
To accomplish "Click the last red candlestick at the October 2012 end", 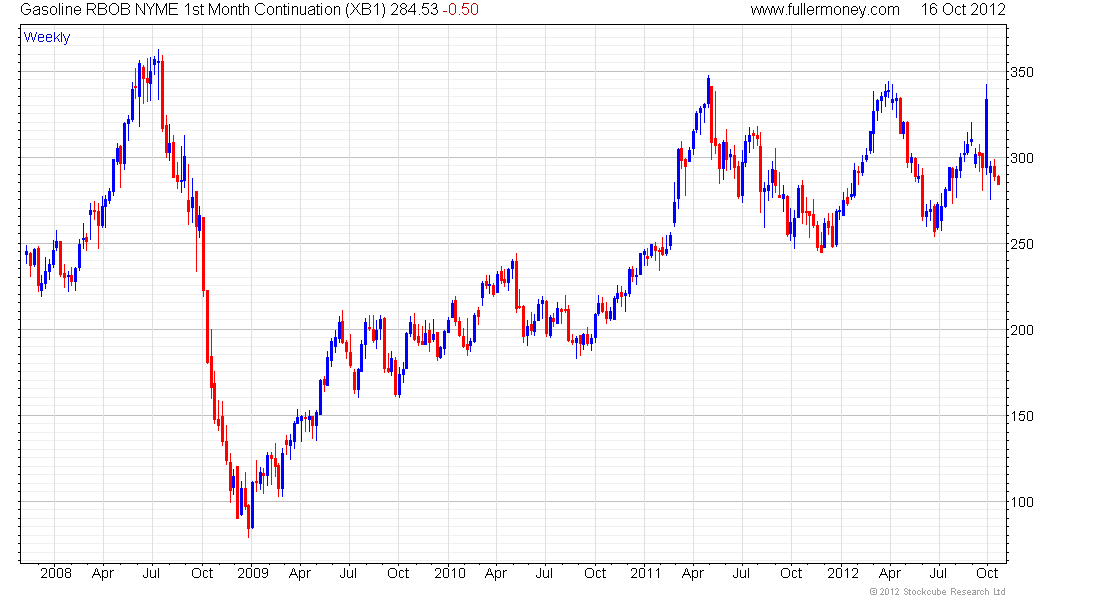I will [999, 180].
